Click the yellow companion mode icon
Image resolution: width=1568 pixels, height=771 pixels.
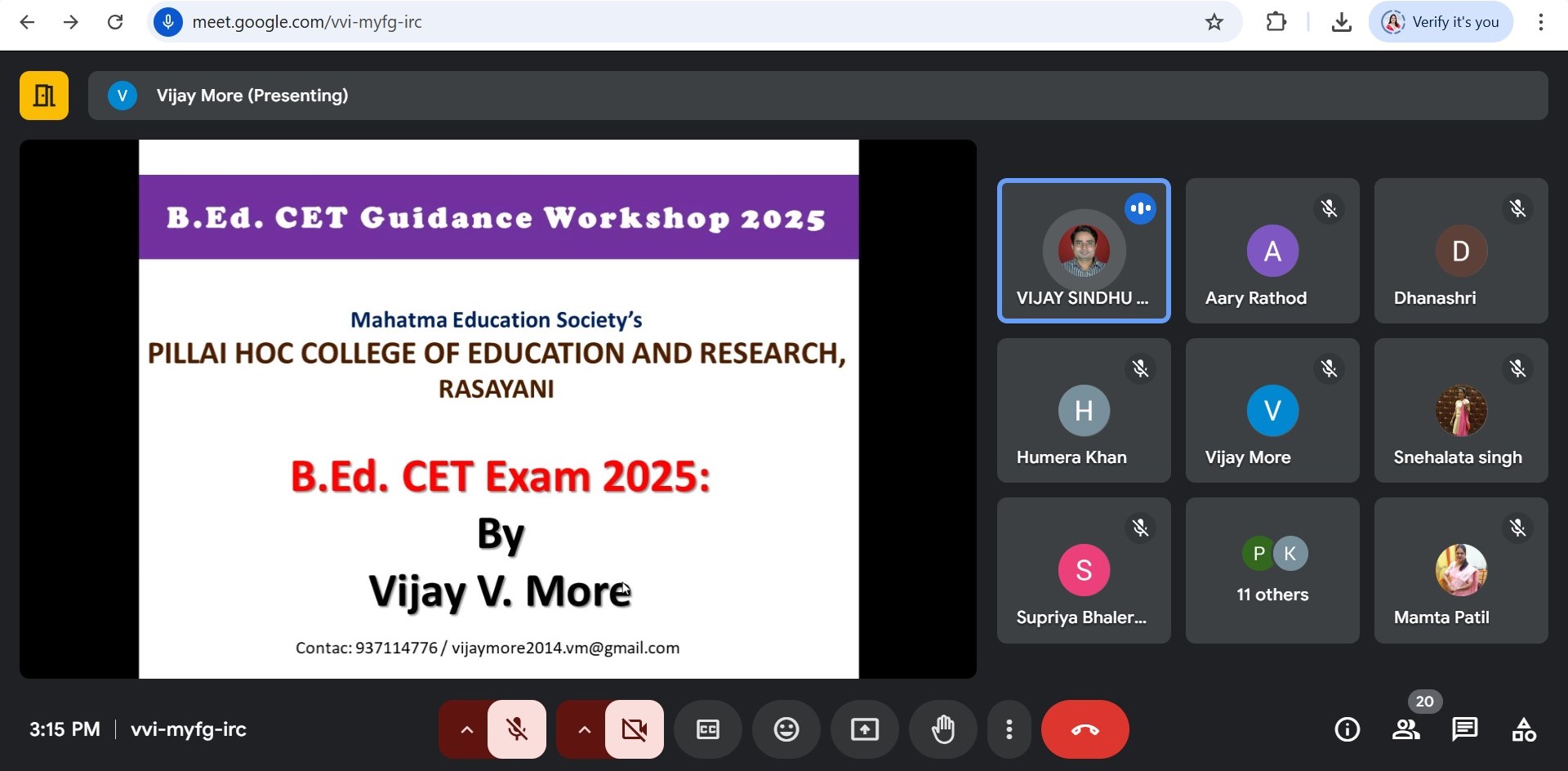point(44,96)
